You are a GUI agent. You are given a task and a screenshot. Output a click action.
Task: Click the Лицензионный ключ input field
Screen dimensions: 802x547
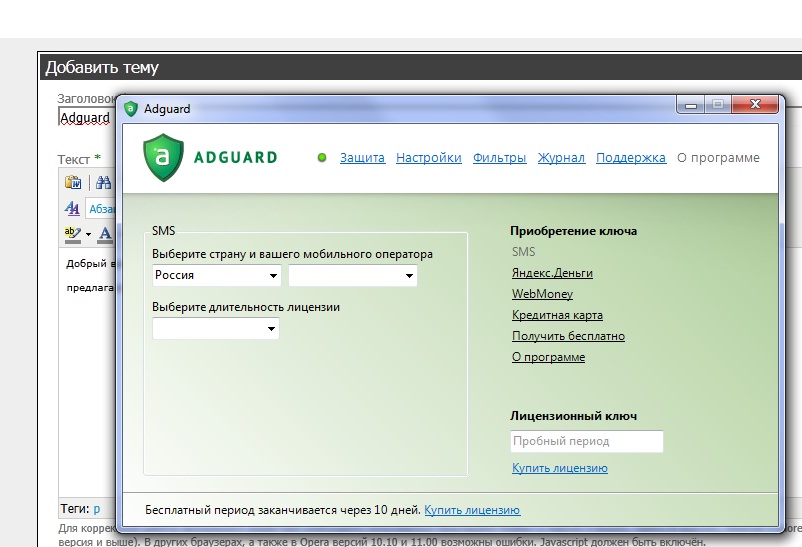pyautogui.click(x=587, y=441)
